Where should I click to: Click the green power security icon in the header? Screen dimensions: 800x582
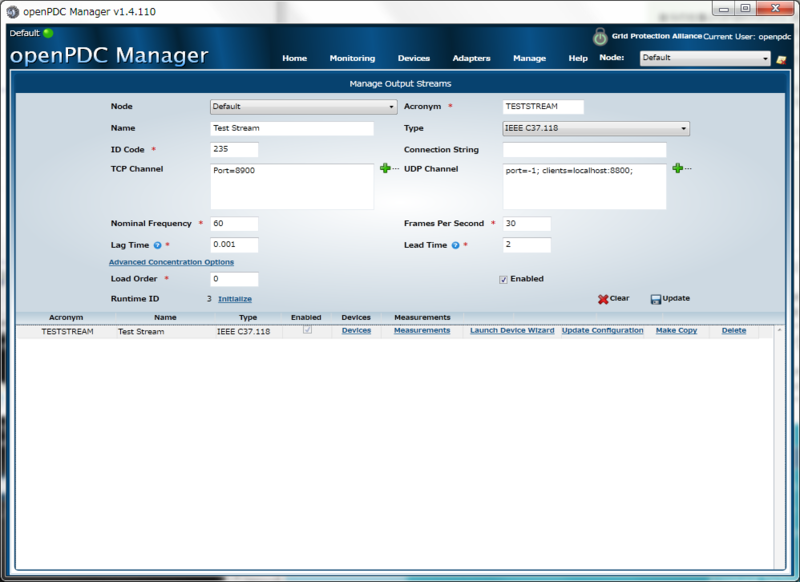click(600, 37)
